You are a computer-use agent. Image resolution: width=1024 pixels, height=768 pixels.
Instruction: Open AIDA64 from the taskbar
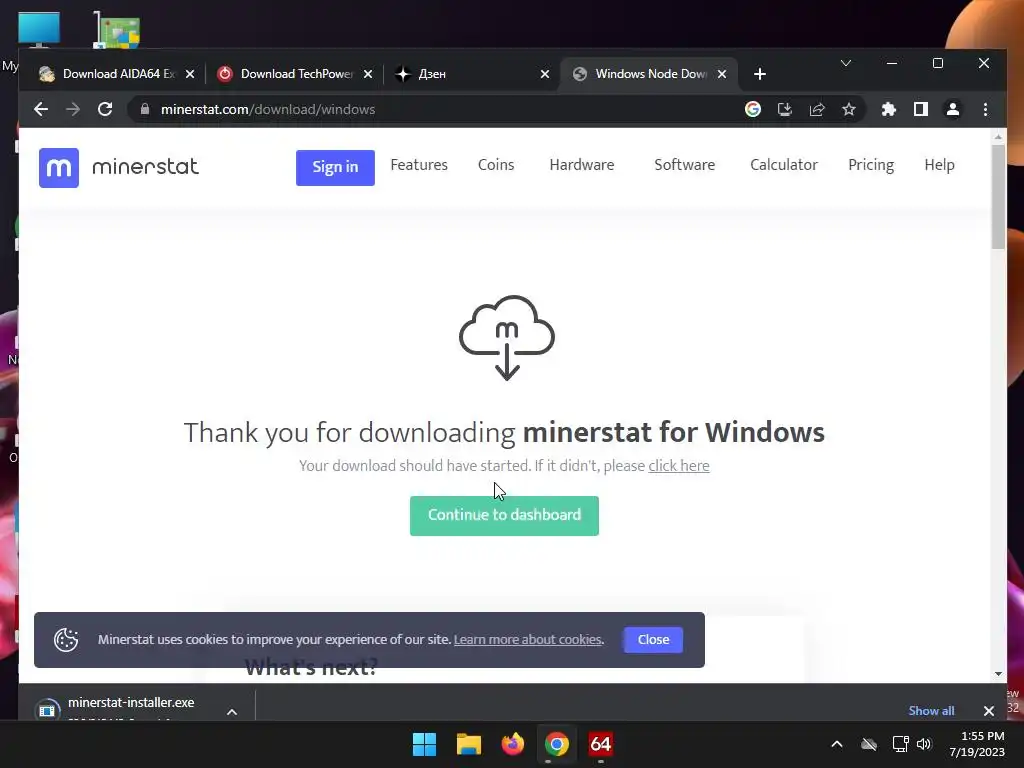tap(600, 744)
